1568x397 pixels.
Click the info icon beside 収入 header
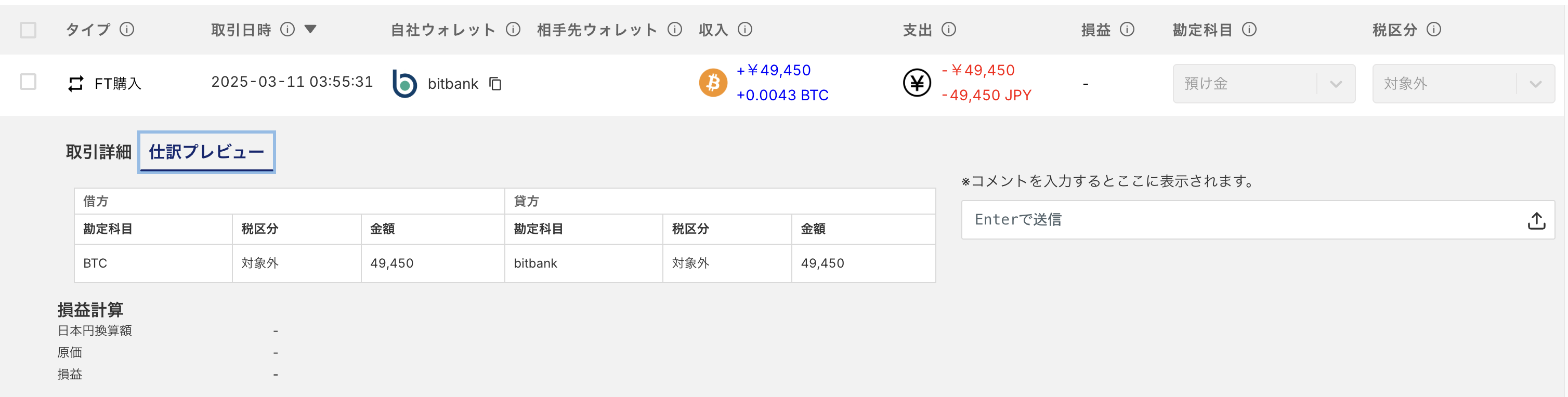tap(745, 29)
